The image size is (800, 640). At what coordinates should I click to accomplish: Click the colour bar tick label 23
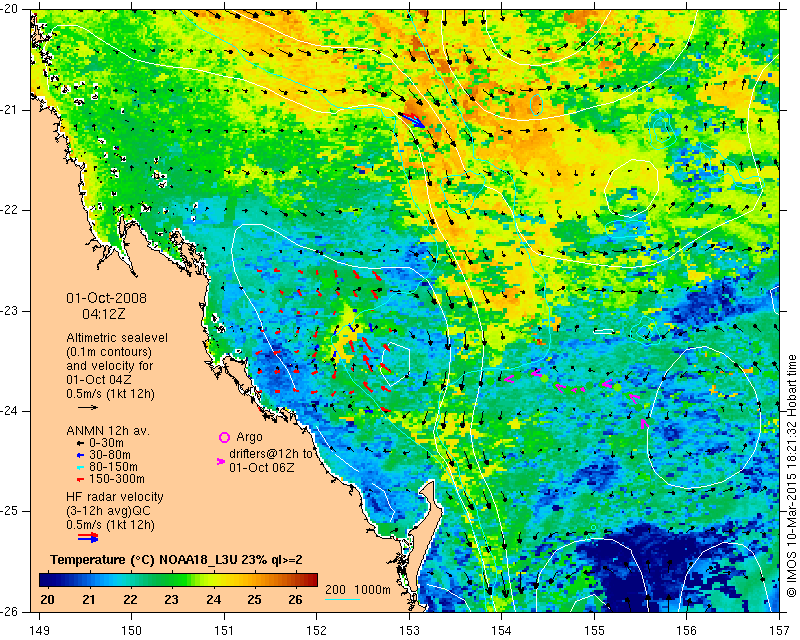171,600
